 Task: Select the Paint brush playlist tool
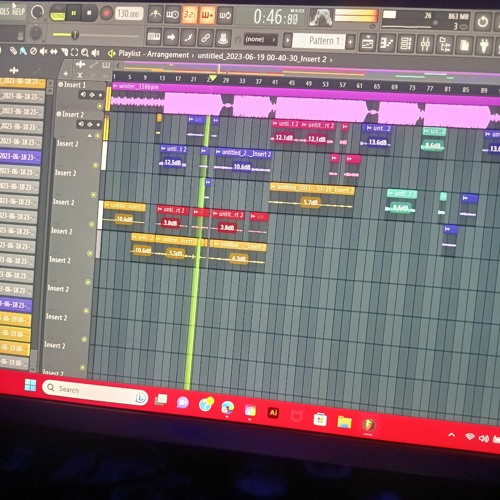click(23, 51)
